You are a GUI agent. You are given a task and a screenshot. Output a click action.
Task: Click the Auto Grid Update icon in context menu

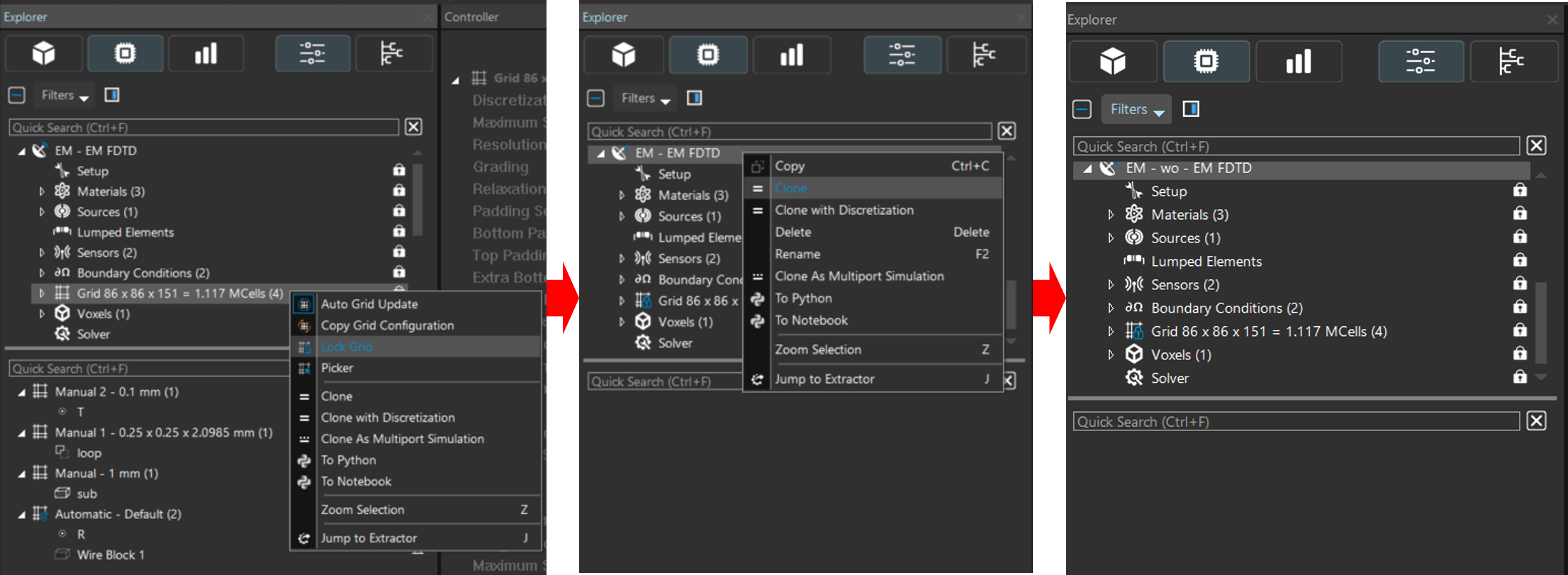coord(304,304)
